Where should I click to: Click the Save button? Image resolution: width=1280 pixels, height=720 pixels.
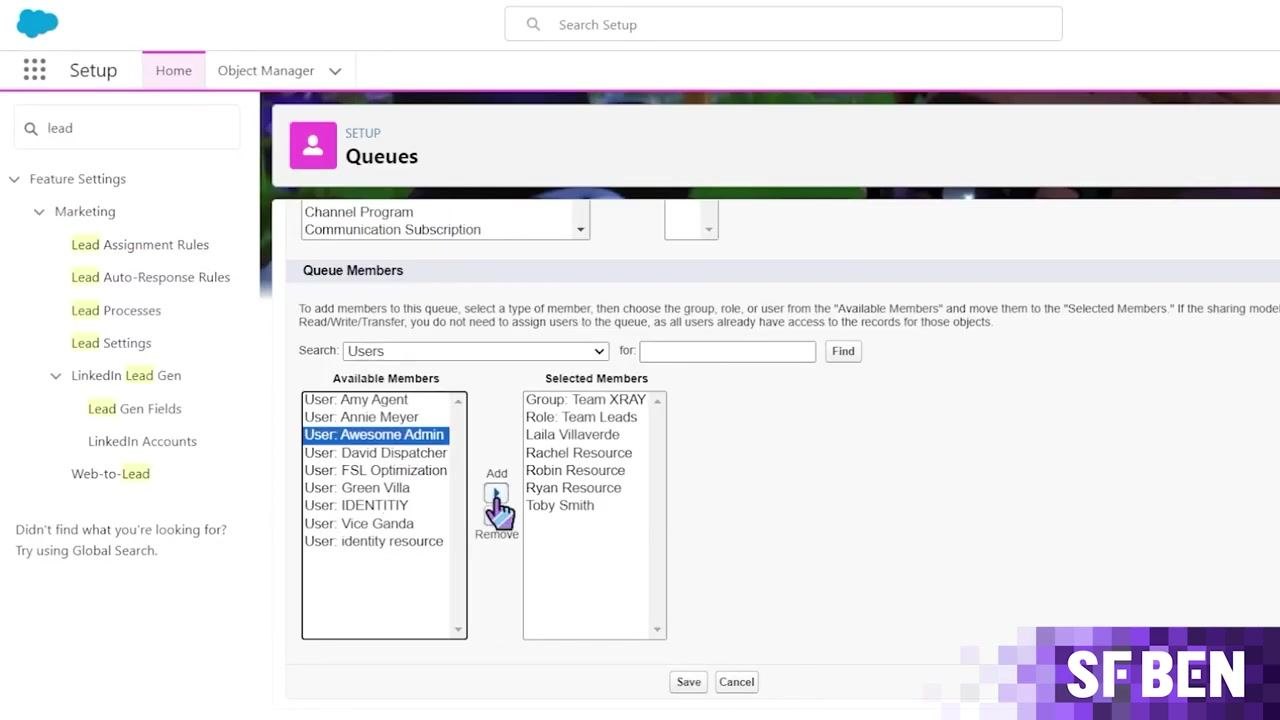(x=688, y=682)
